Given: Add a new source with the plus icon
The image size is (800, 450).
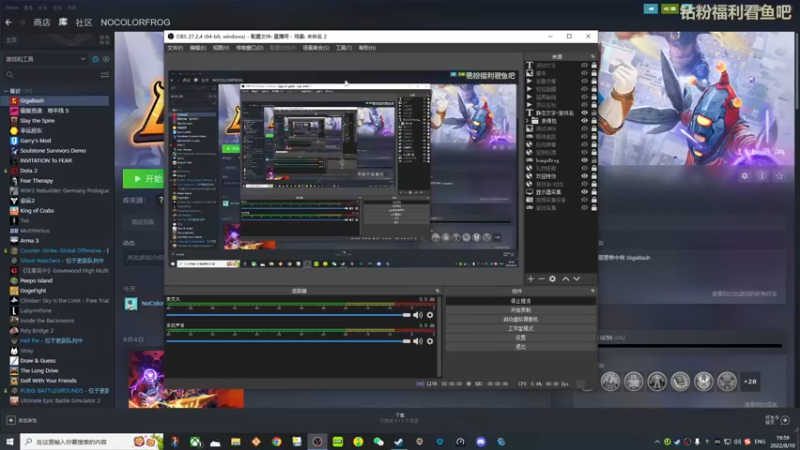Looking at the screenshot, I should (x=531, y=279).
